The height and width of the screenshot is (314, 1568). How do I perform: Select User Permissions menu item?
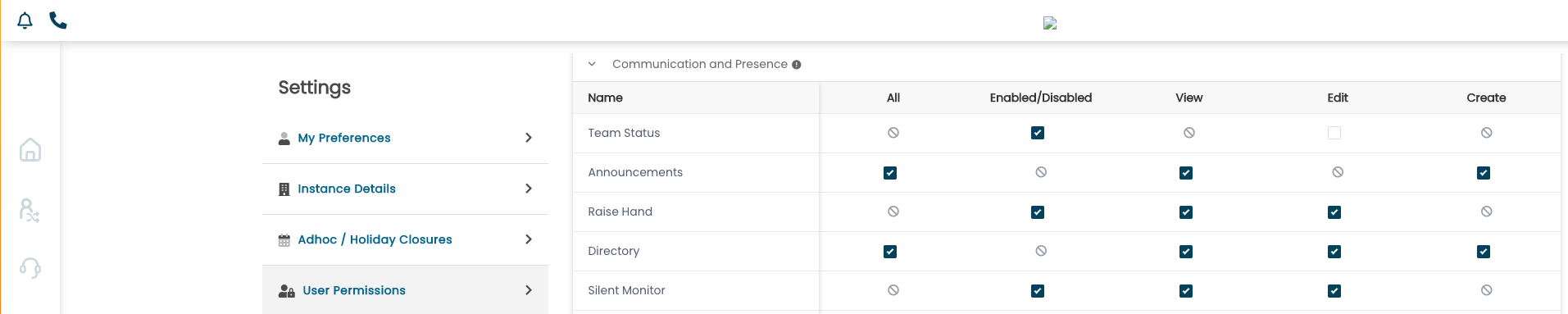coord(405,290)
